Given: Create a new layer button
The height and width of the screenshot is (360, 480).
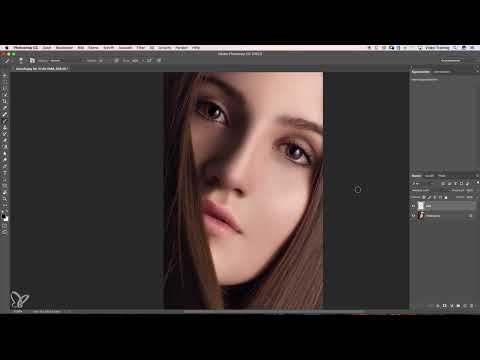Looking at the screenshot, I should tap(465, 305).
